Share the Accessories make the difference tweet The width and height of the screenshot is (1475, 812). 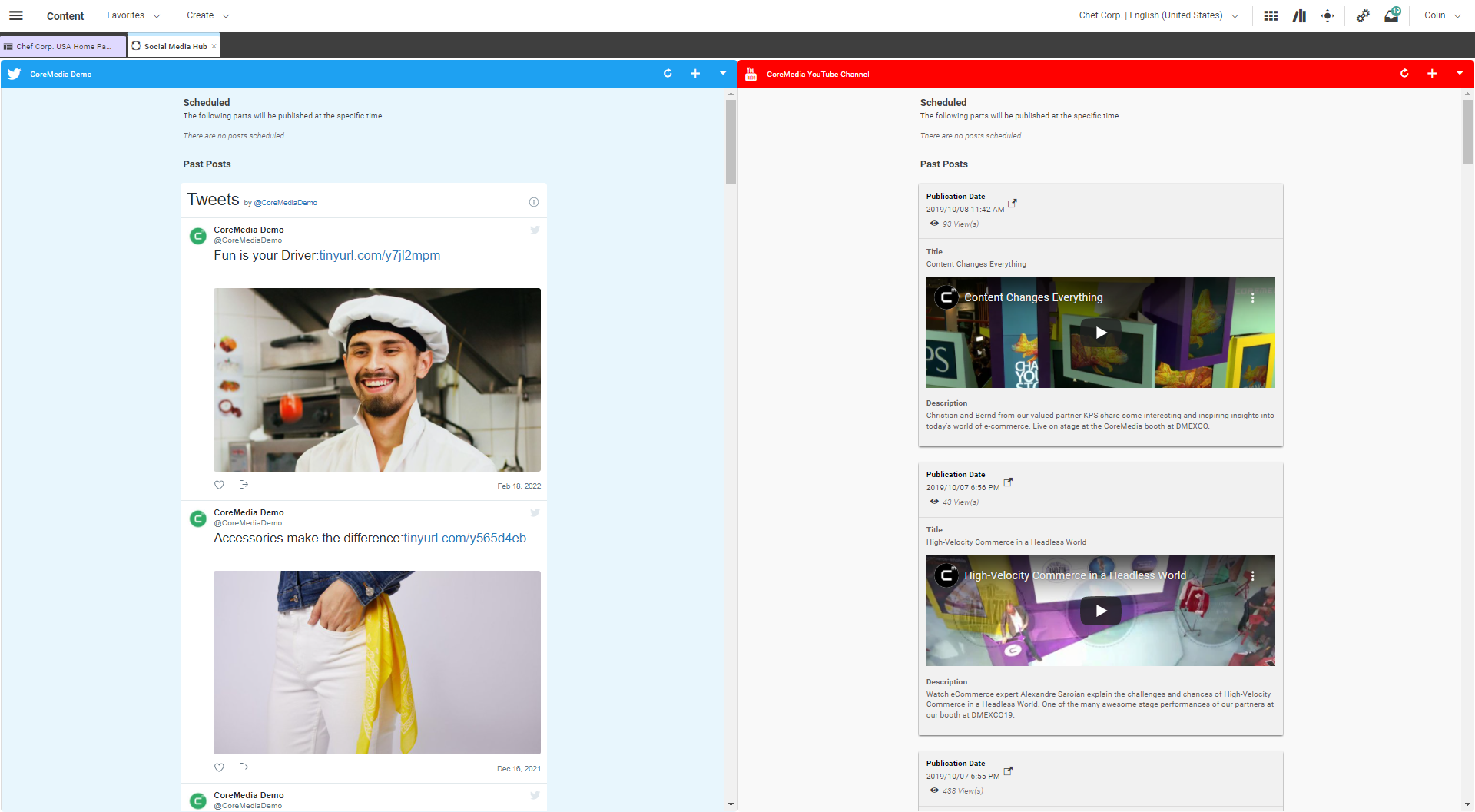pyautogui.click(x=244, y=767)
